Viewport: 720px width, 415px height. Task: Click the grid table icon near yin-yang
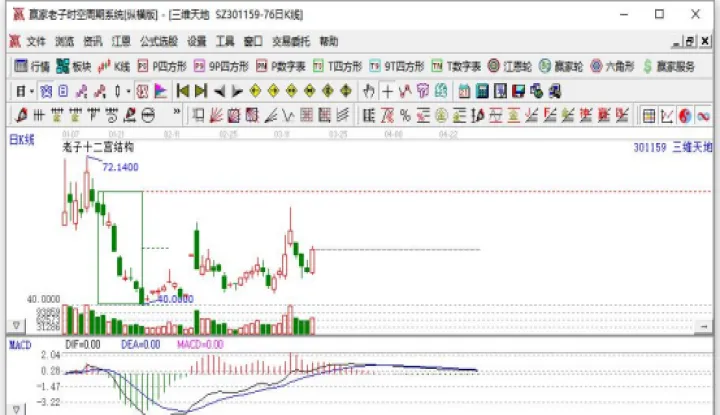(x=648, y=116)
